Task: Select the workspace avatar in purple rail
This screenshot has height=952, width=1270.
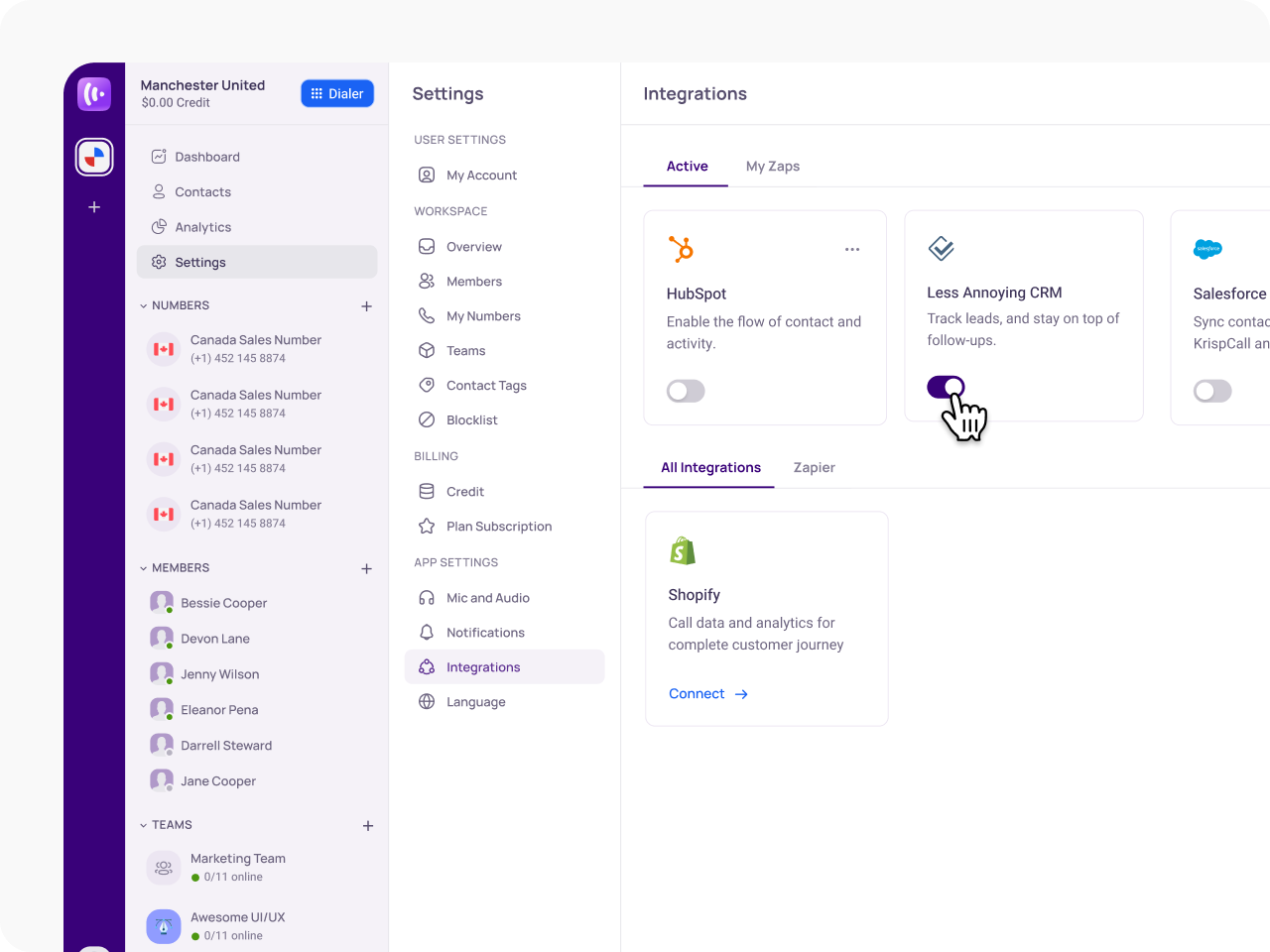Action: pyautogui.click(x=94, y=157)
